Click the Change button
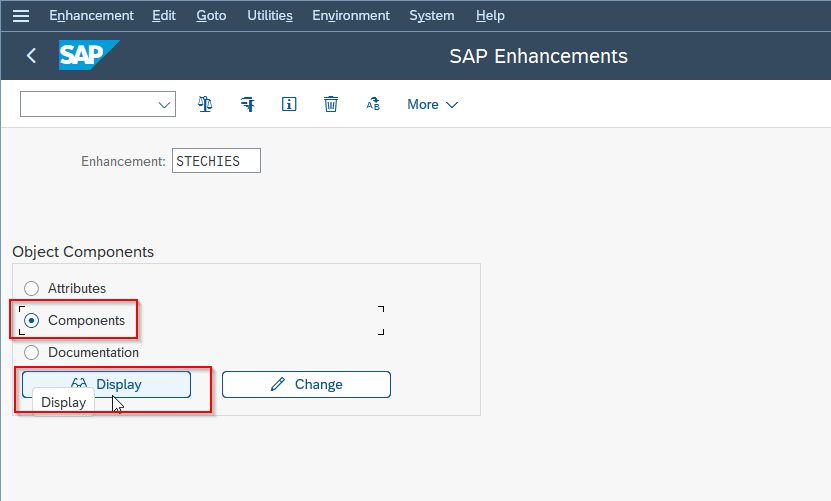Viewport: 831px width, 501px height. [306, 384]
